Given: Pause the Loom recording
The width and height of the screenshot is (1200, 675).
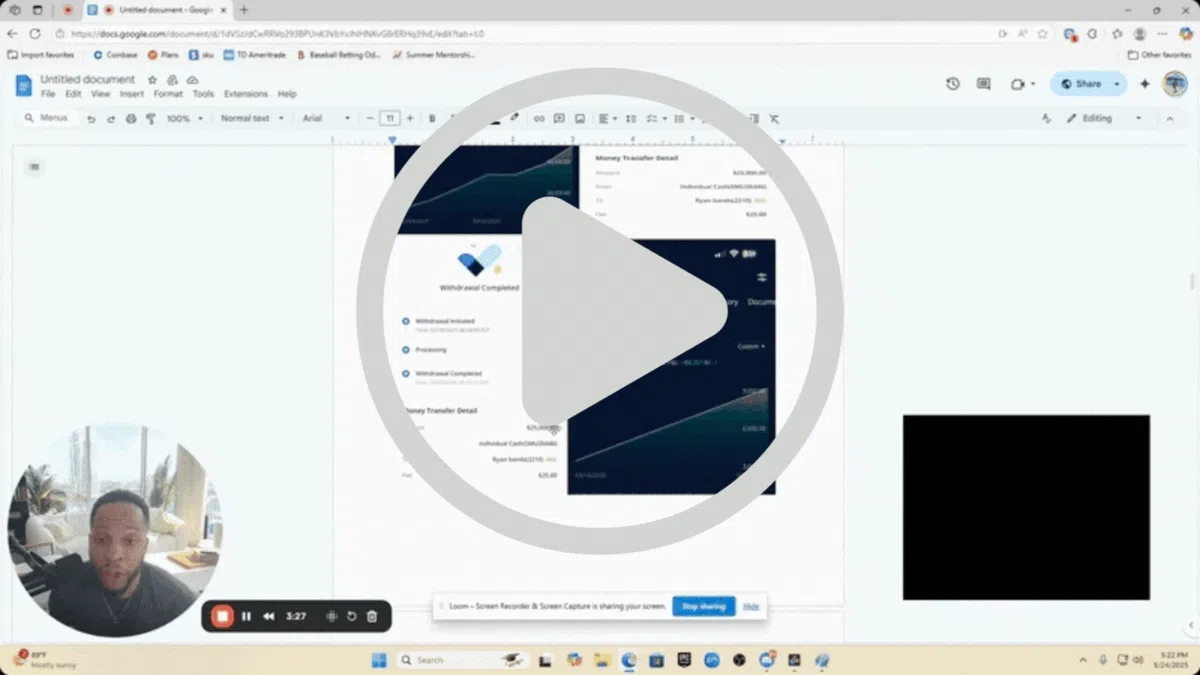Looking at the screenshot, I should coord(246,616).
